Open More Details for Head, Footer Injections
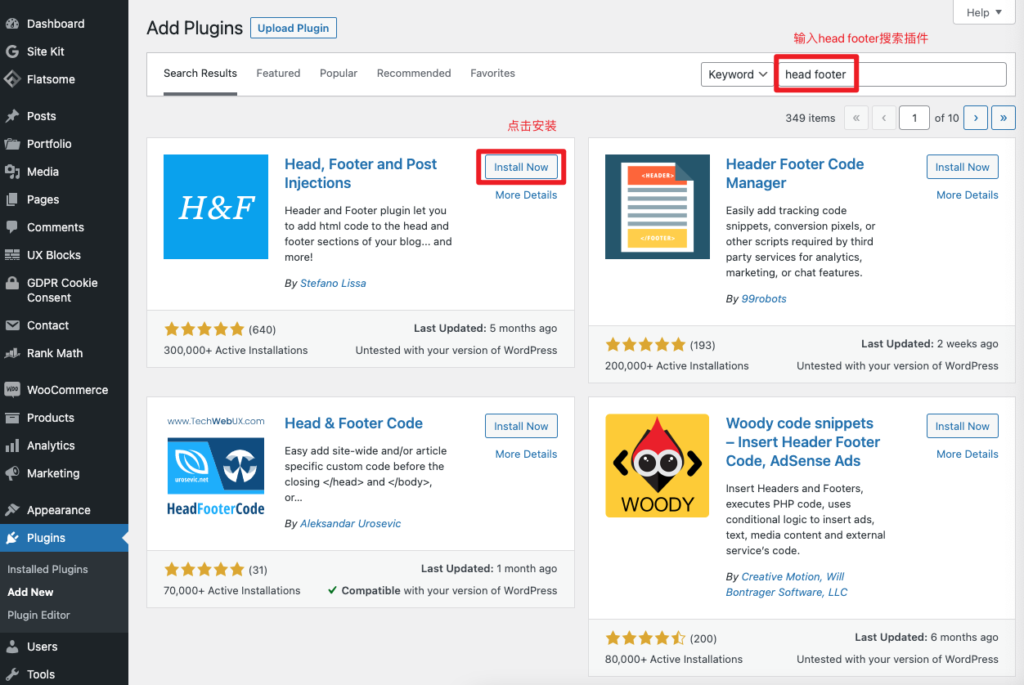This screenshot has width=1024, height=685. click(x=526, y=195)
